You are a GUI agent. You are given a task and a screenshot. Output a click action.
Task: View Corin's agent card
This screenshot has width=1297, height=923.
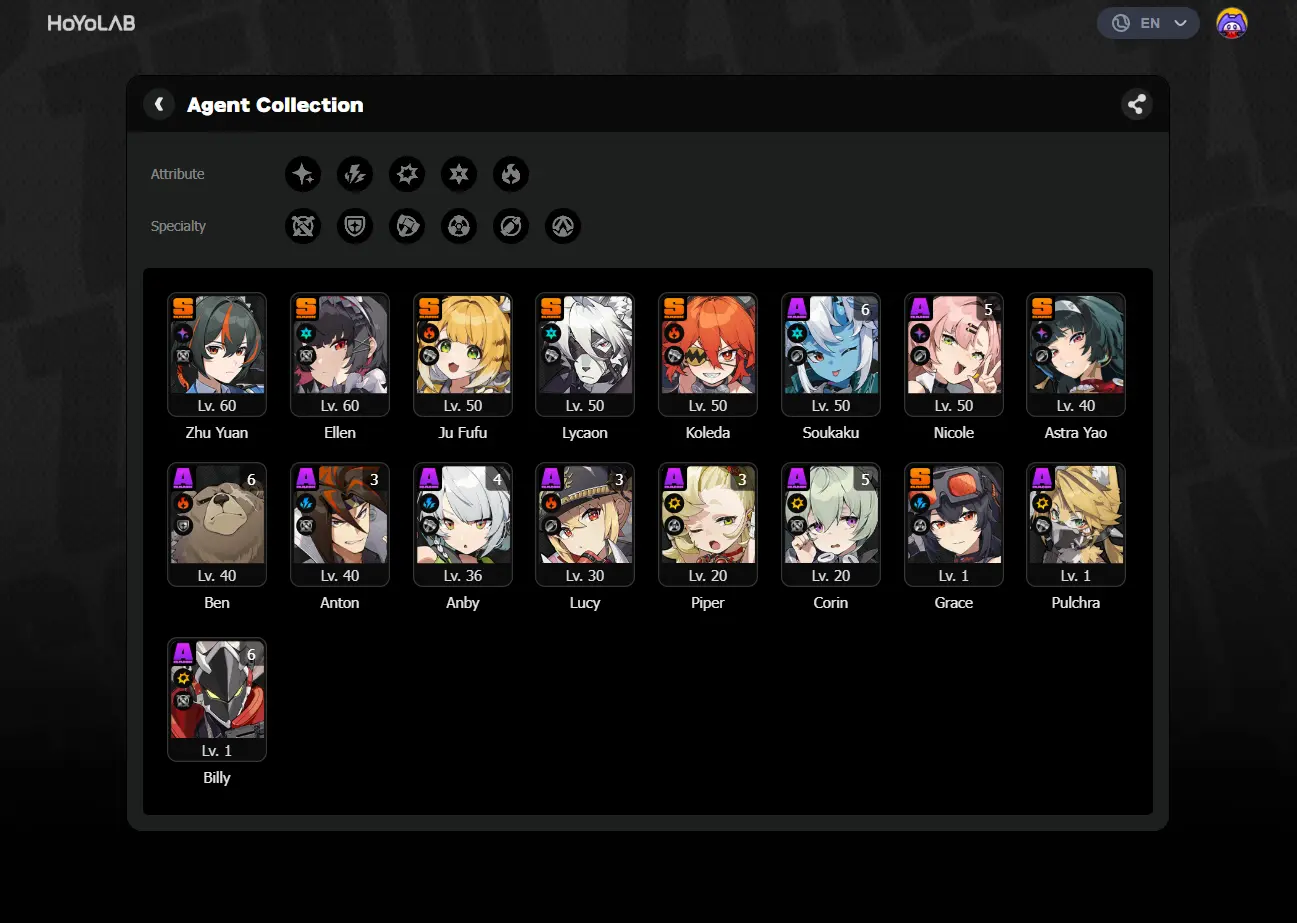click(x=831, y=524)
